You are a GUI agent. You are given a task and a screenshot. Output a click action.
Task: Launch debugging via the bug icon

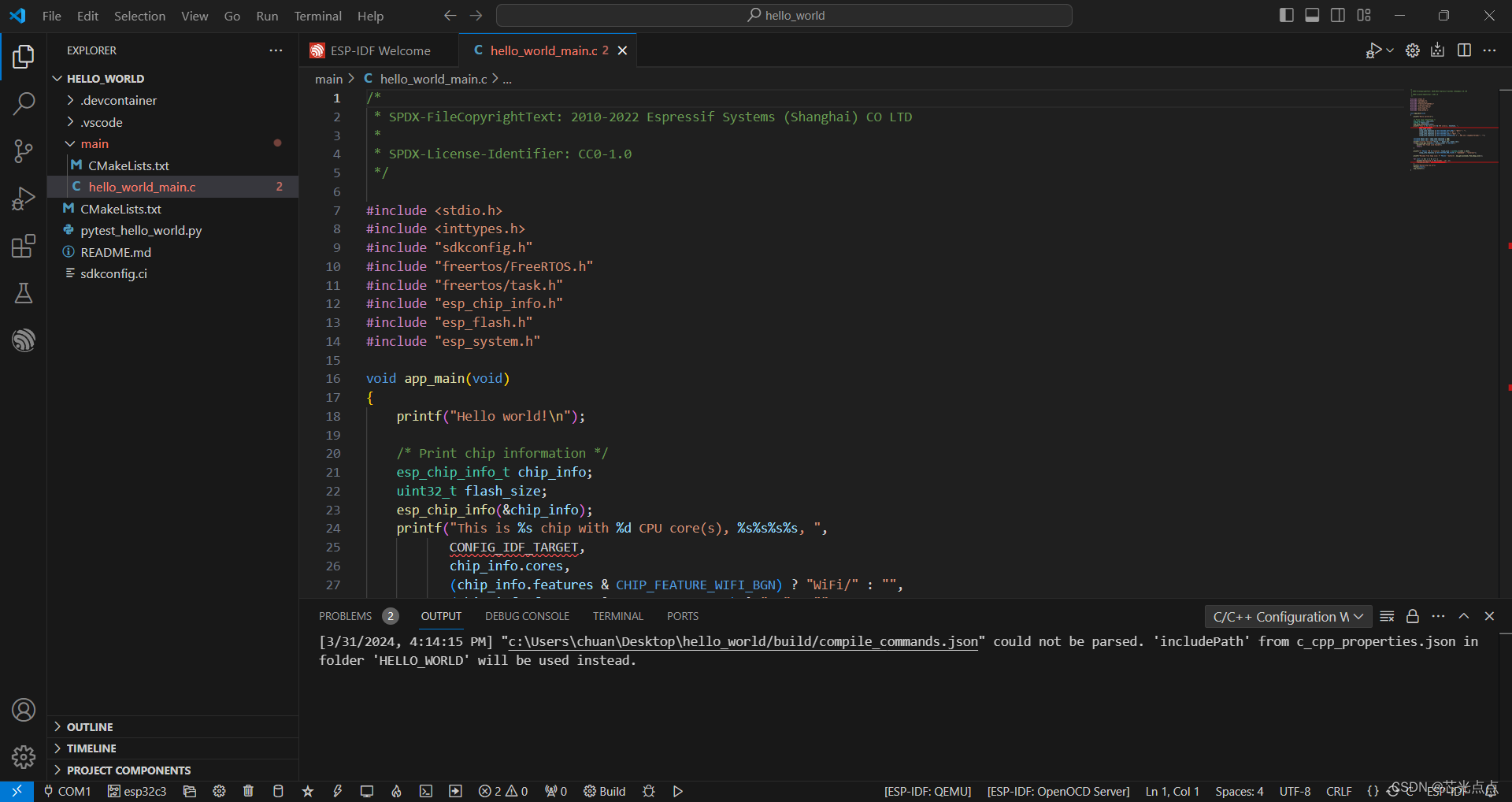point(649,792)
